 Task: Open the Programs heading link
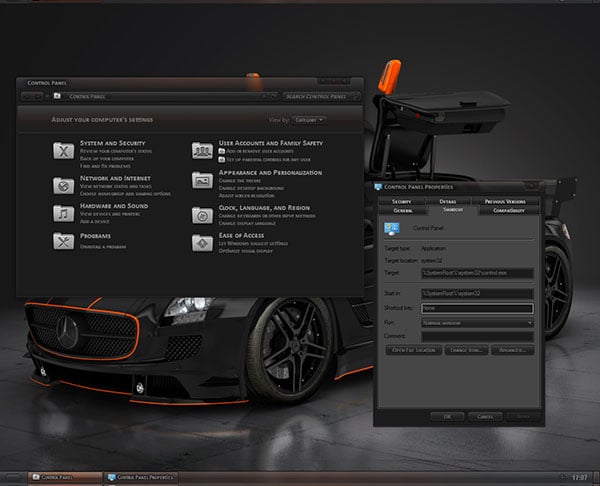tap(95, 236)
